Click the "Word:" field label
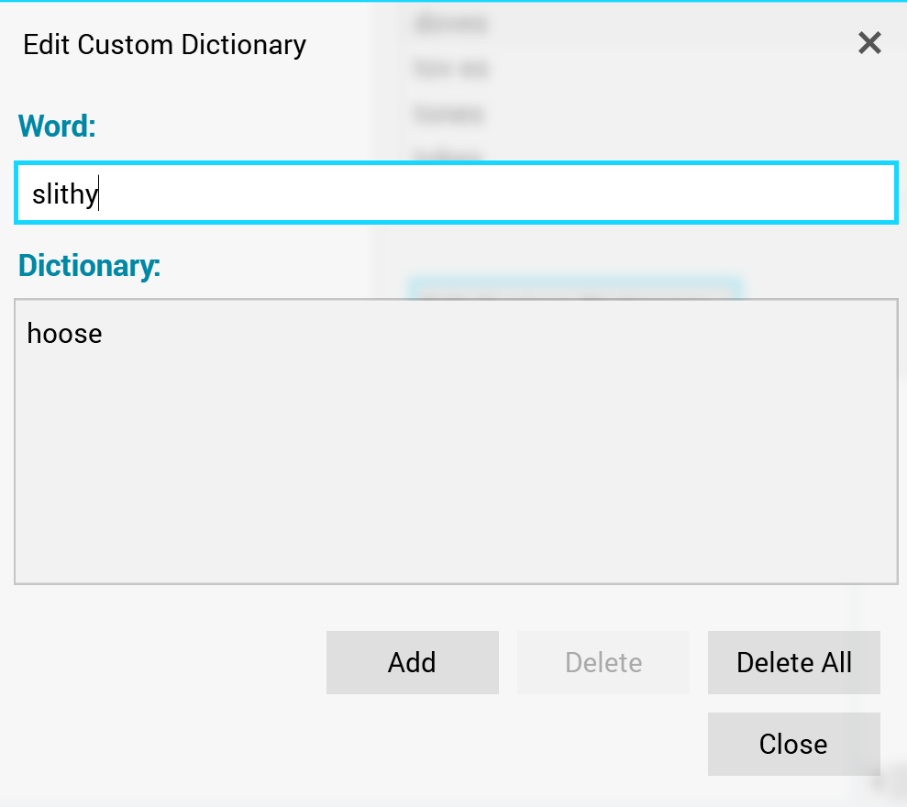The image size is (907, 807). click(x=57, y=126)
